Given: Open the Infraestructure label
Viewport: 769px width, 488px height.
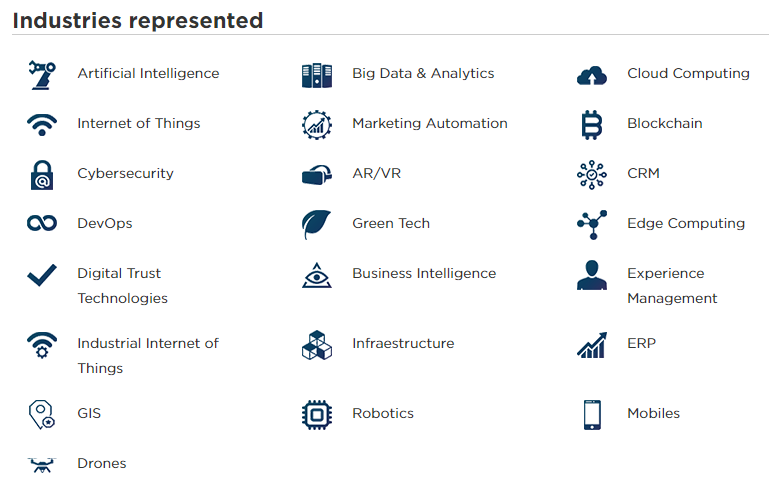Looking at the screenshot, I should (403, 343).
